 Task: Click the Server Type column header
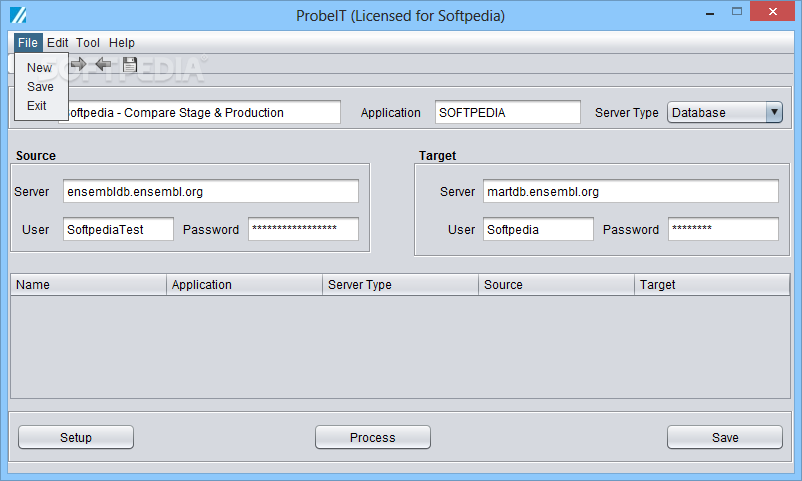tap(400, 285)
